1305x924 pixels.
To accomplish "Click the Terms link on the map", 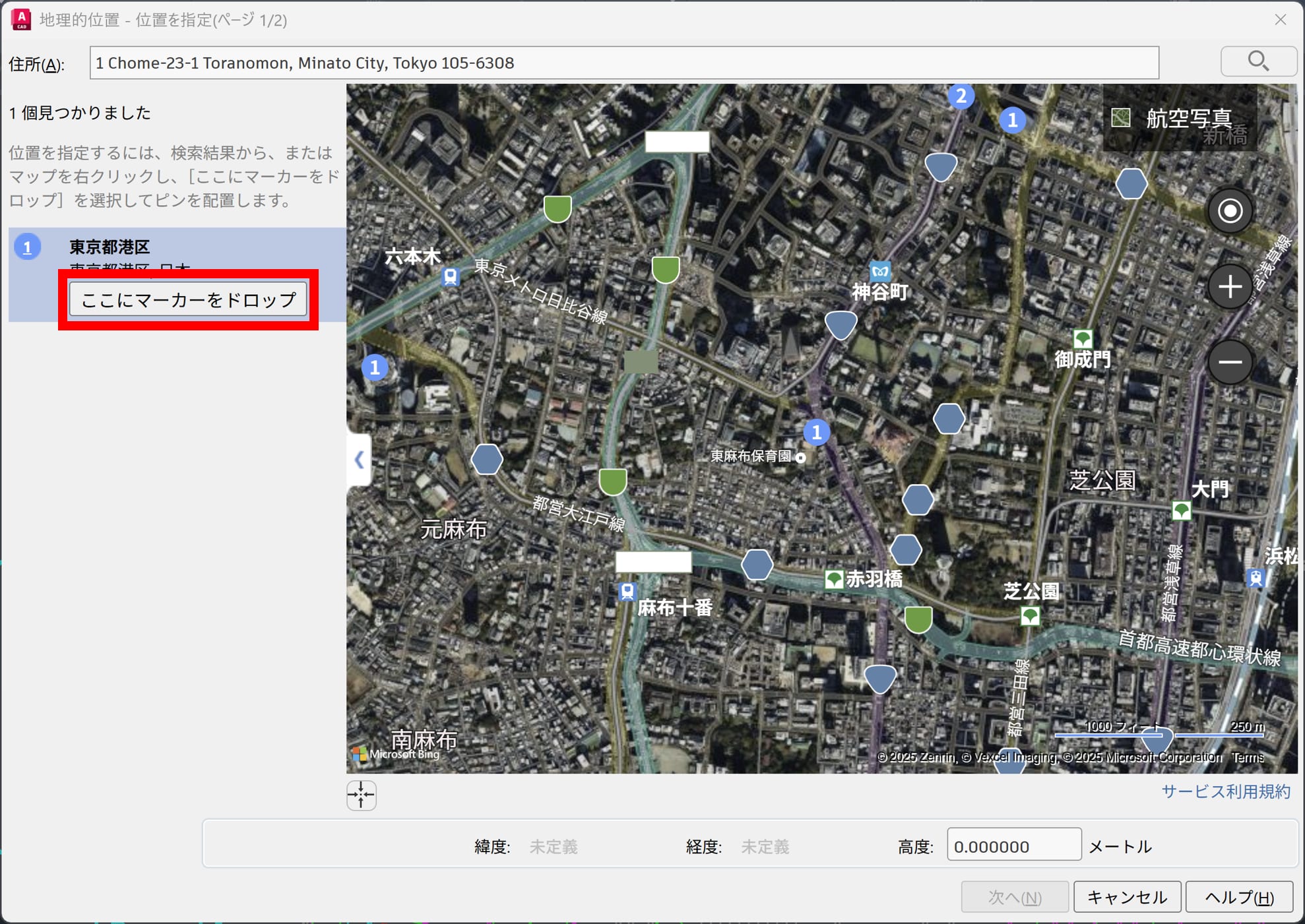I will click(x=1247, y=757).
